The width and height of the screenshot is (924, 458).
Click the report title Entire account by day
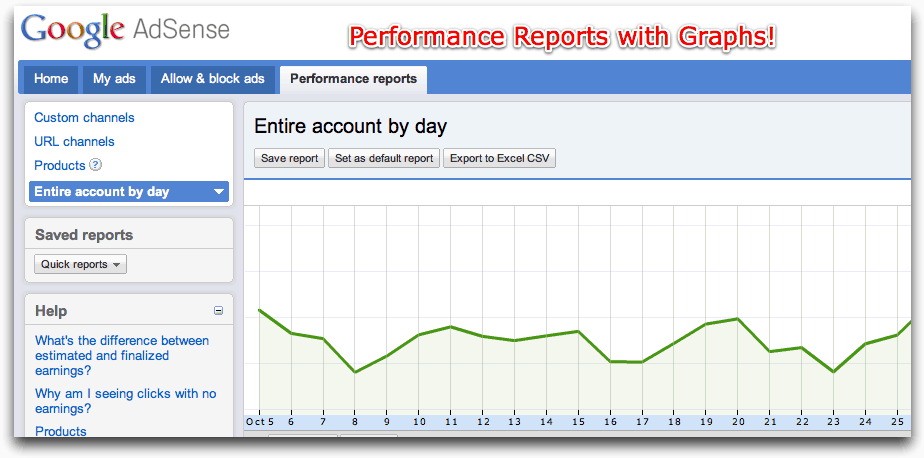tap(351, 126)
